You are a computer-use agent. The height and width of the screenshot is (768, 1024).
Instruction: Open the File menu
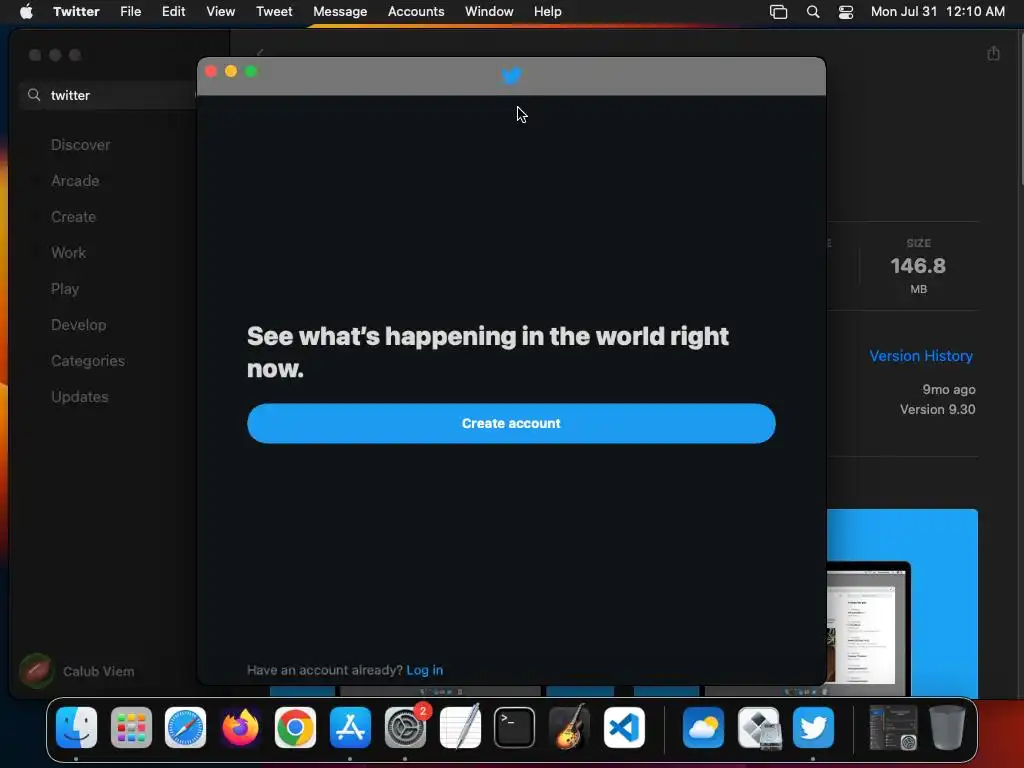point(131,11)
